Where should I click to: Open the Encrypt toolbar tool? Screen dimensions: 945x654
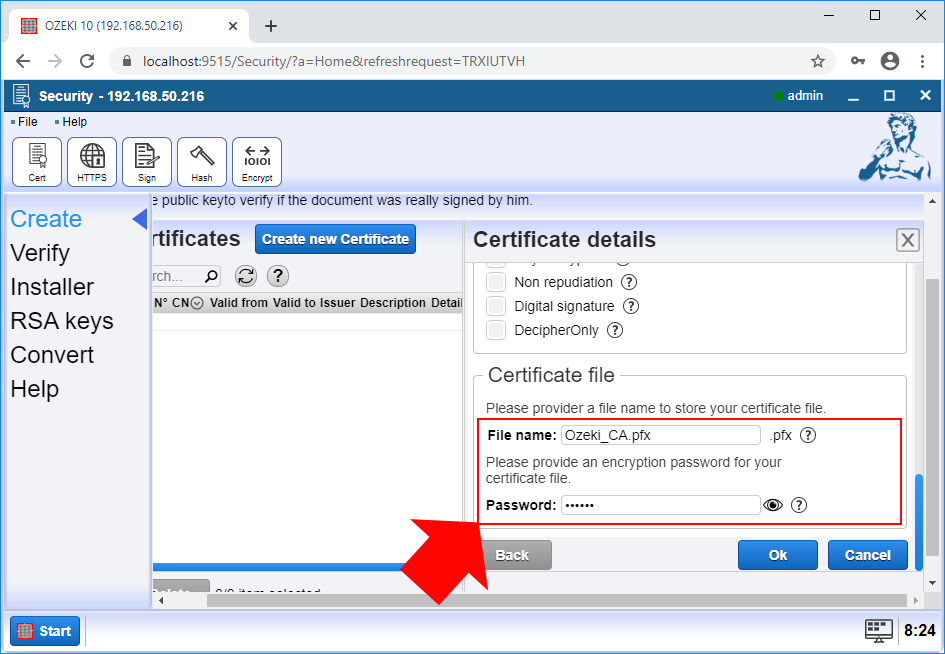(x=257, y=162)
